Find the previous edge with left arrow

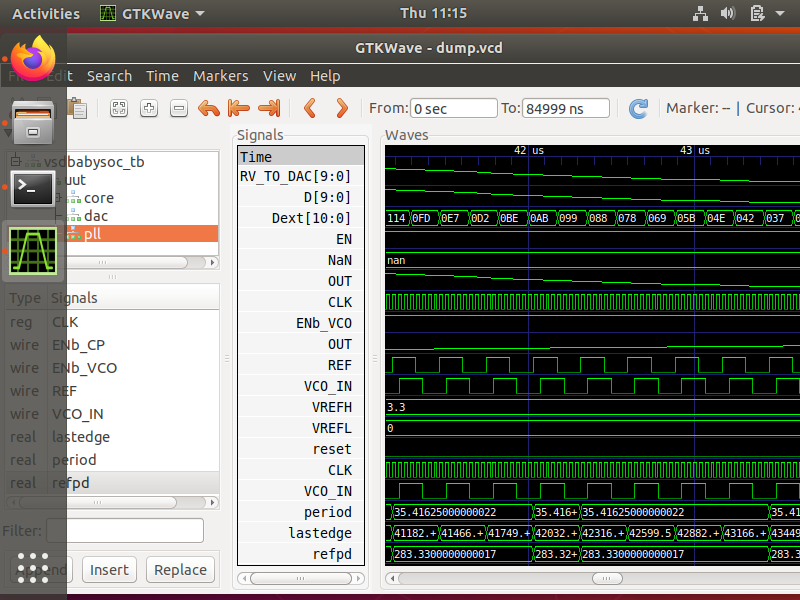(310, 108)
